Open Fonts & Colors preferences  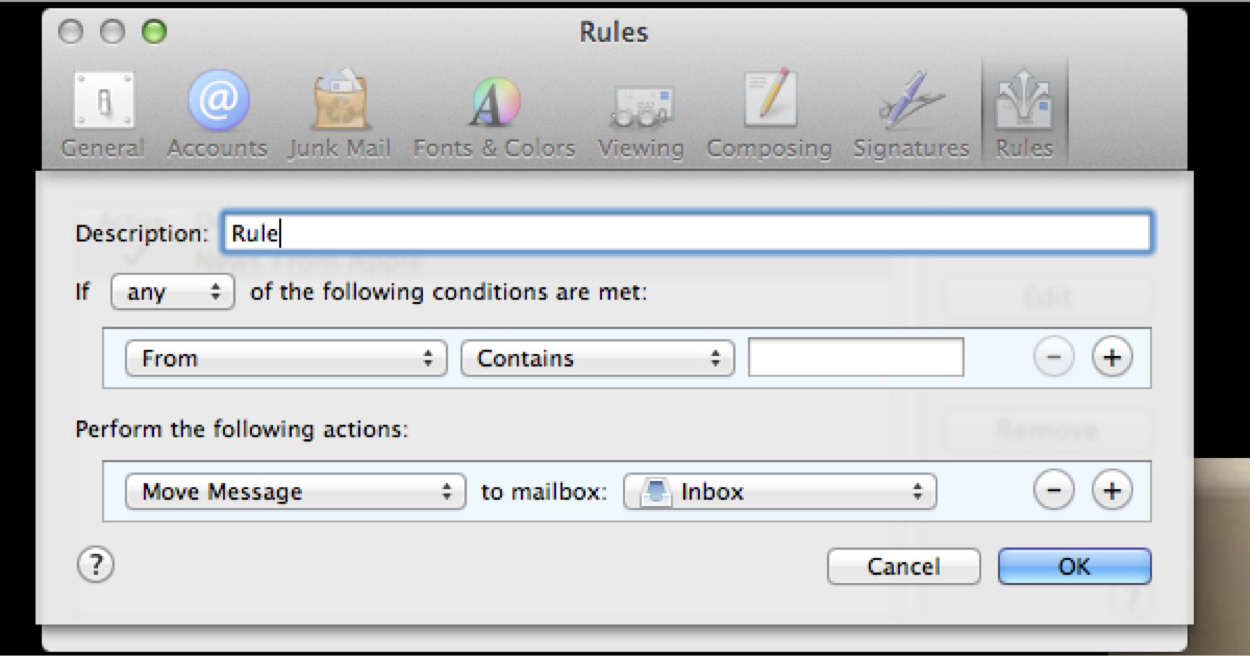(x=494, y=113)
